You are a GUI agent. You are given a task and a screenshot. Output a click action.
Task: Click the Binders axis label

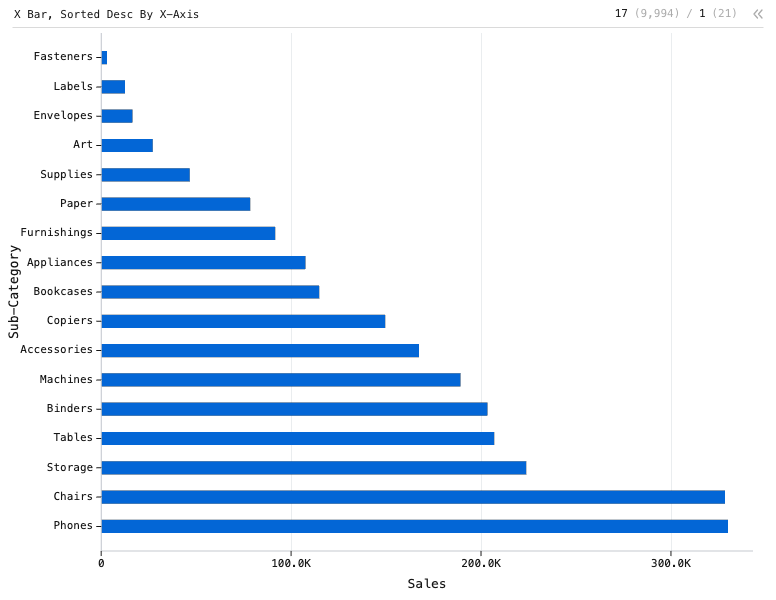(69, 408)
